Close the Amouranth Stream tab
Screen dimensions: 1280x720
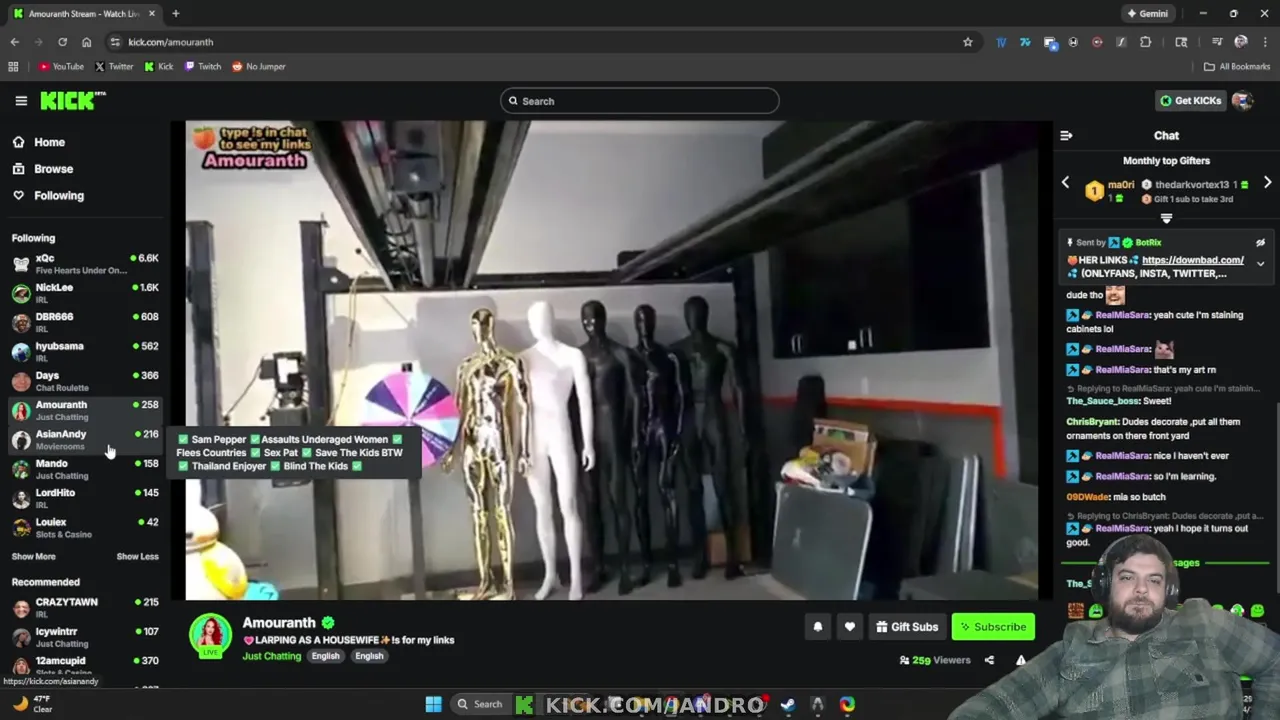click(x=151, y=14)
